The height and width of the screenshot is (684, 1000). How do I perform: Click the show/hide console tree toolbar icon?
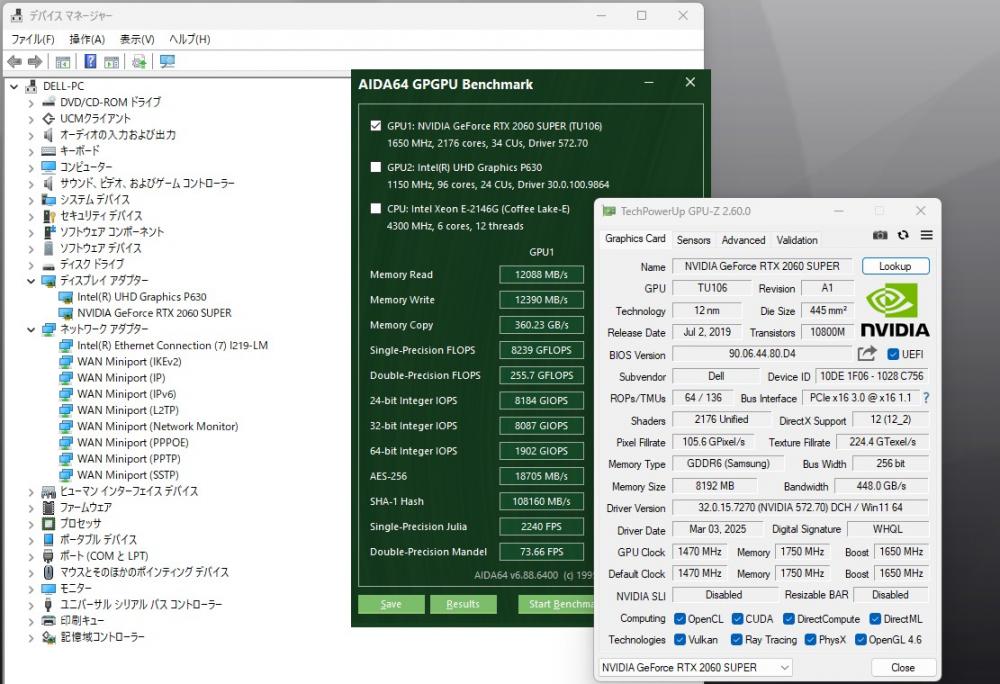click(x=62, y=62)
